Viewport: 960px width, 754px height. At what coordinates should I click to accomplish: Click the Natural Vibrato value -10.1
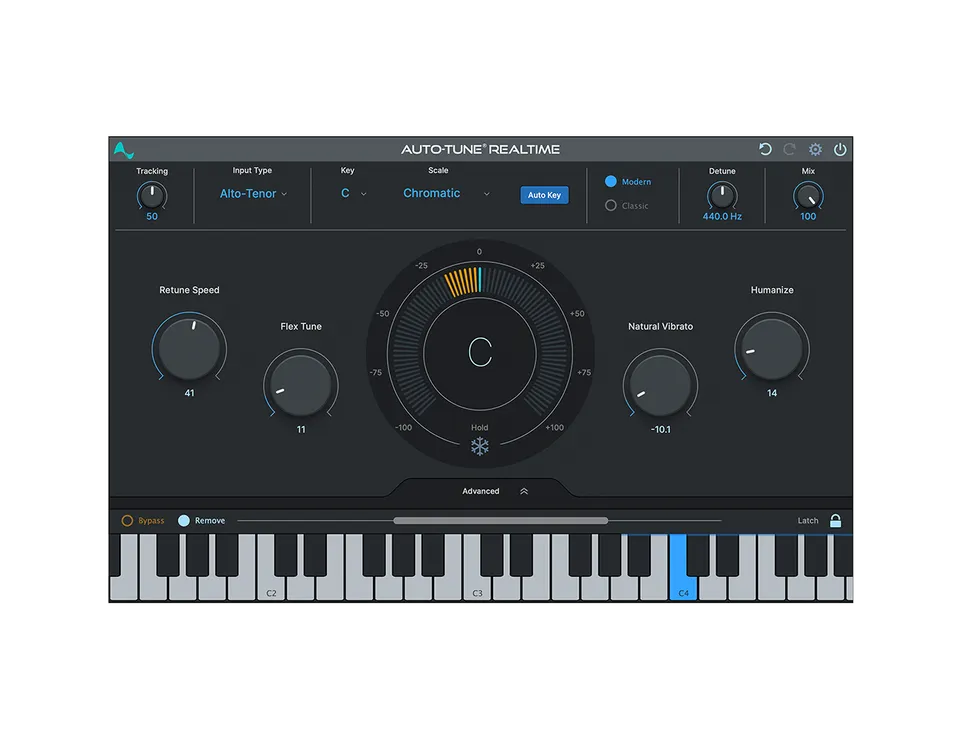coord(661,430)
